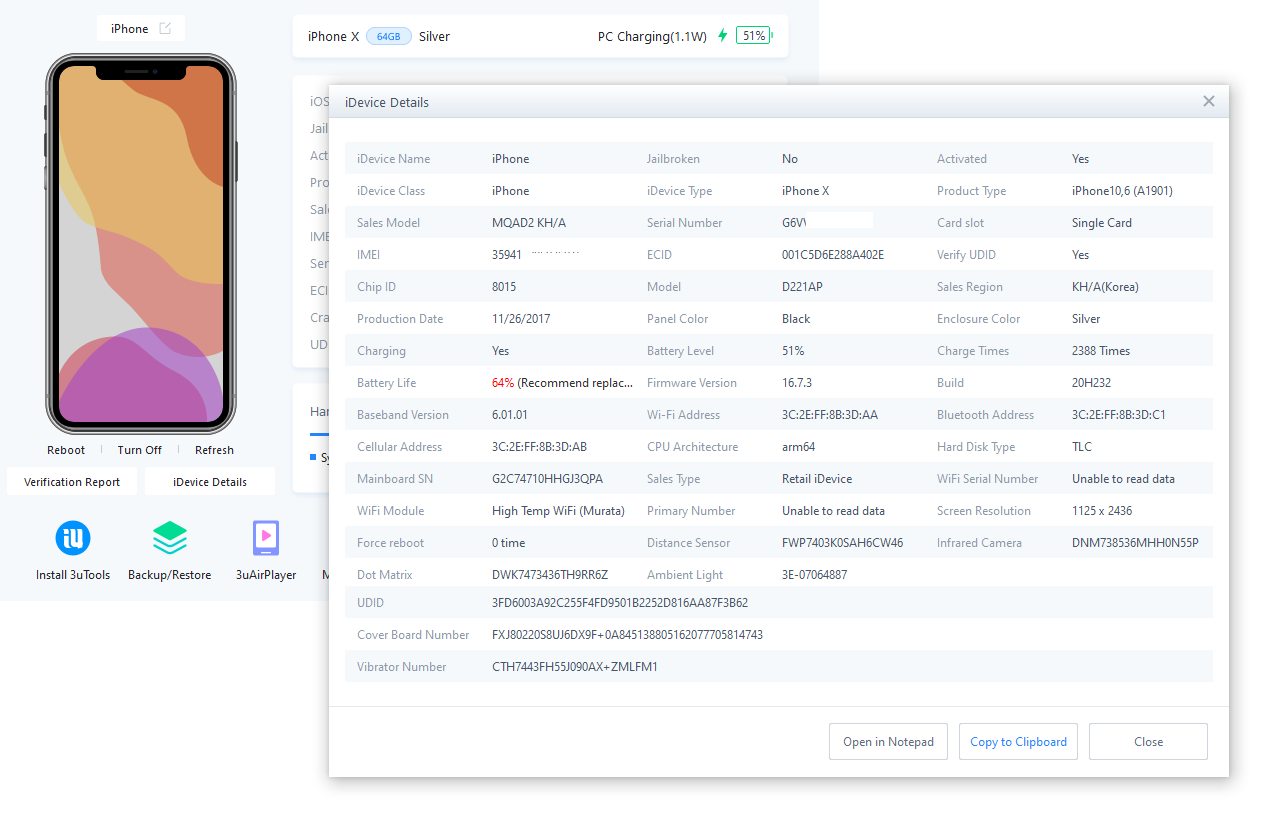1273x813 pixels.
Task: Click Refresh under the phone image
Action: [x=214, y=450]
